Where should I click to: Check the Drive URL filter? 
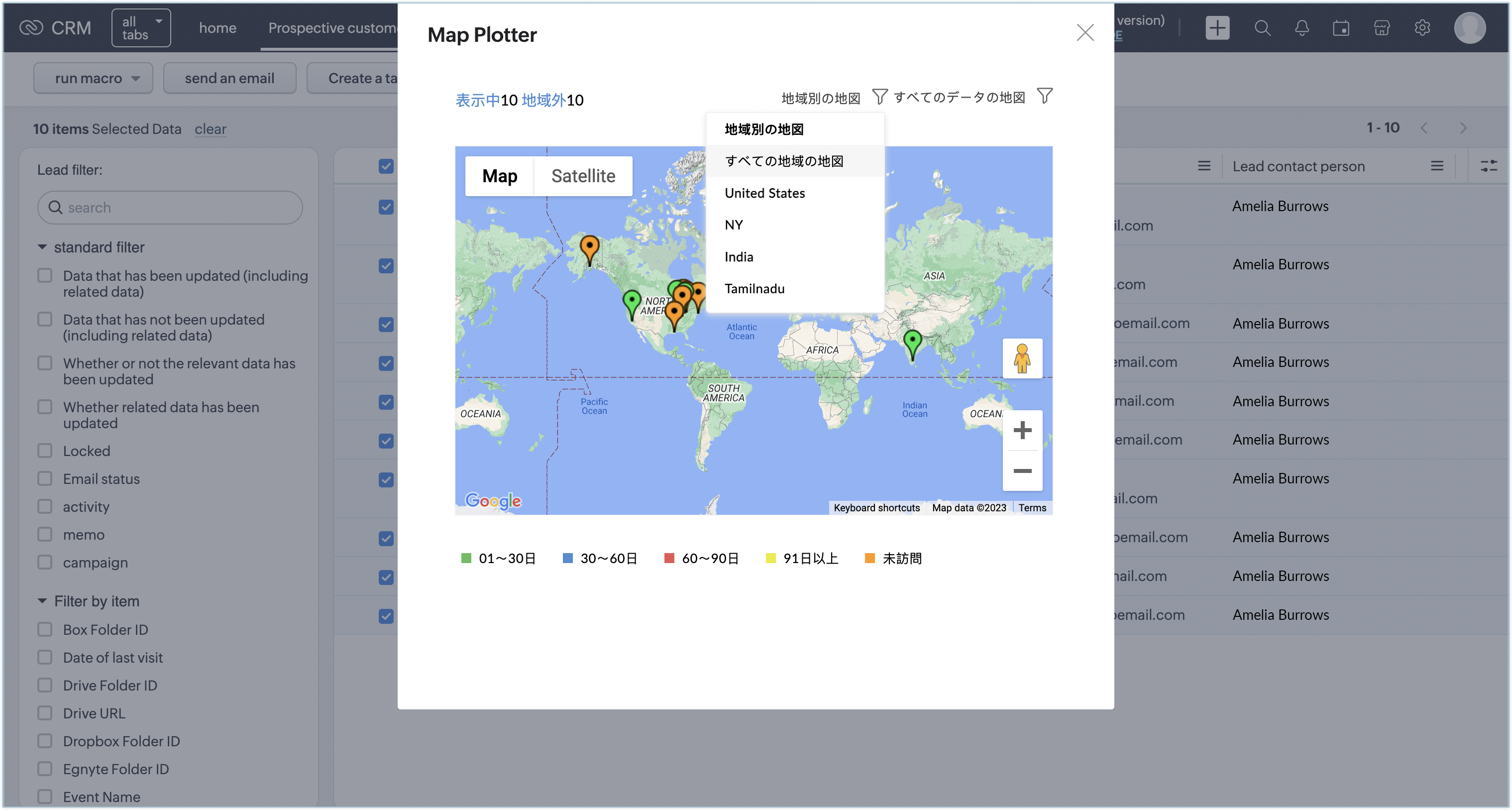pos(45,712)
